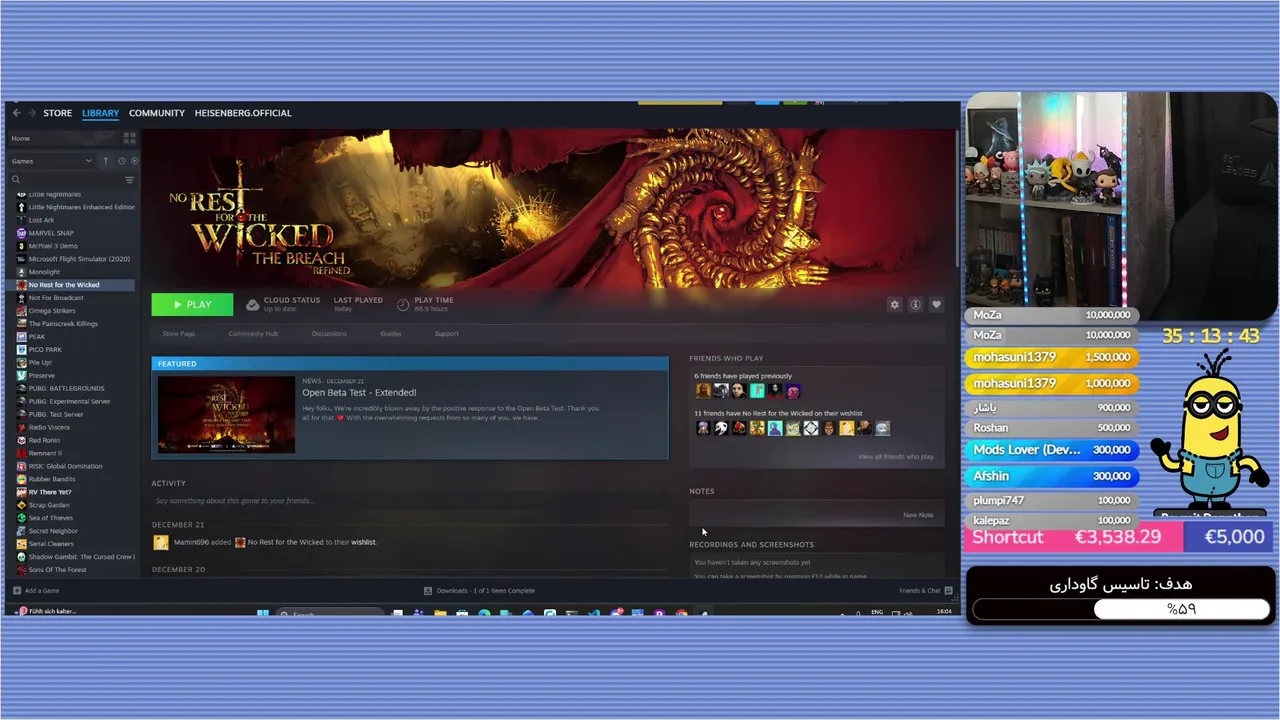
Task: Click the green PLAY button
Action: click(x=192, y=304)
